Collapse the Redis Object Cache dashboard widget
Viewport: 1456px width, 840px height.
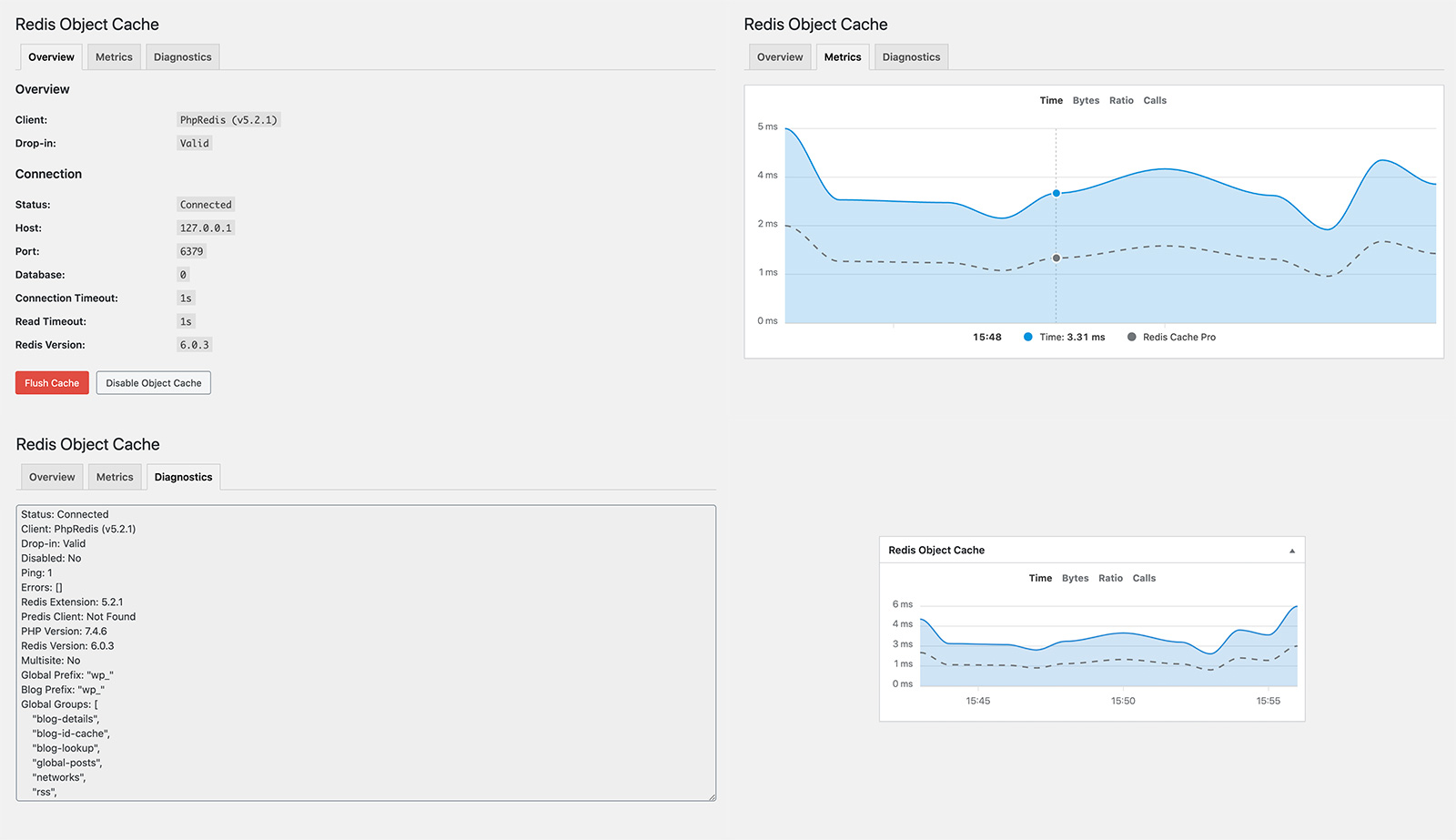pos(1291,550)
